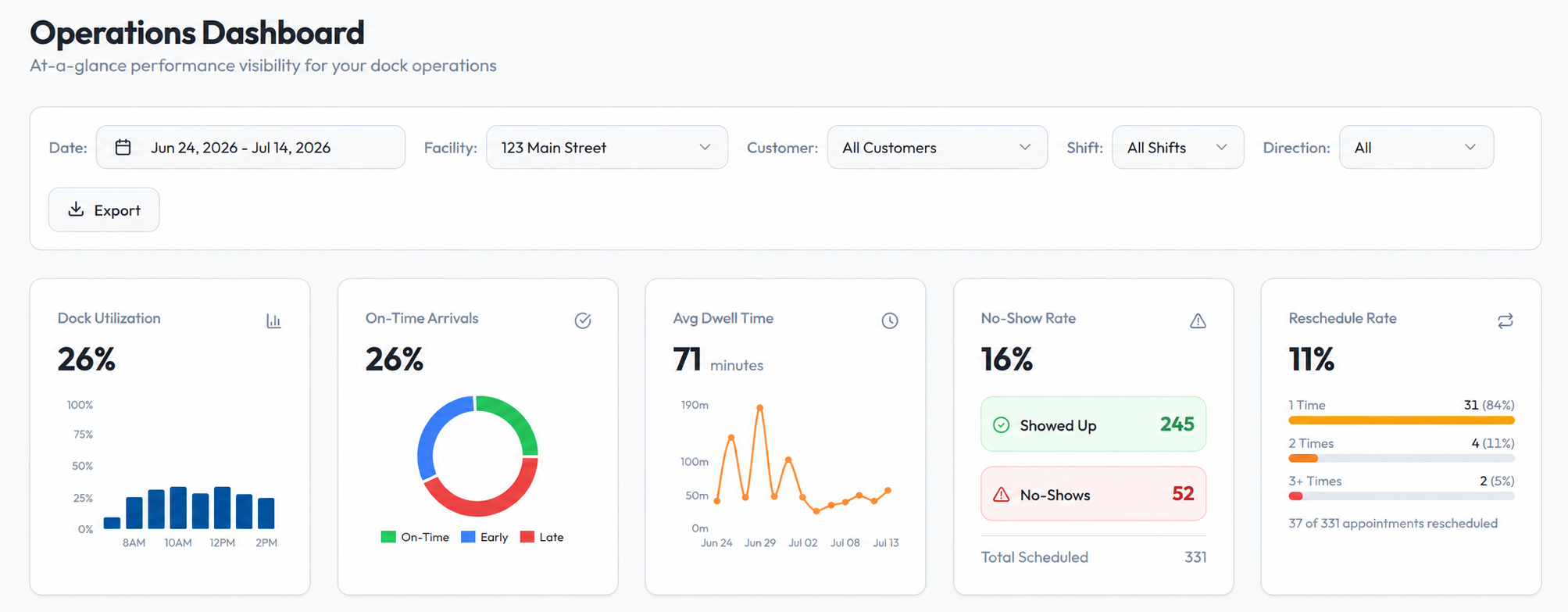Click the chevron arrow in Shift selector
1568x612 pixels.
[x=1222, y=147]
